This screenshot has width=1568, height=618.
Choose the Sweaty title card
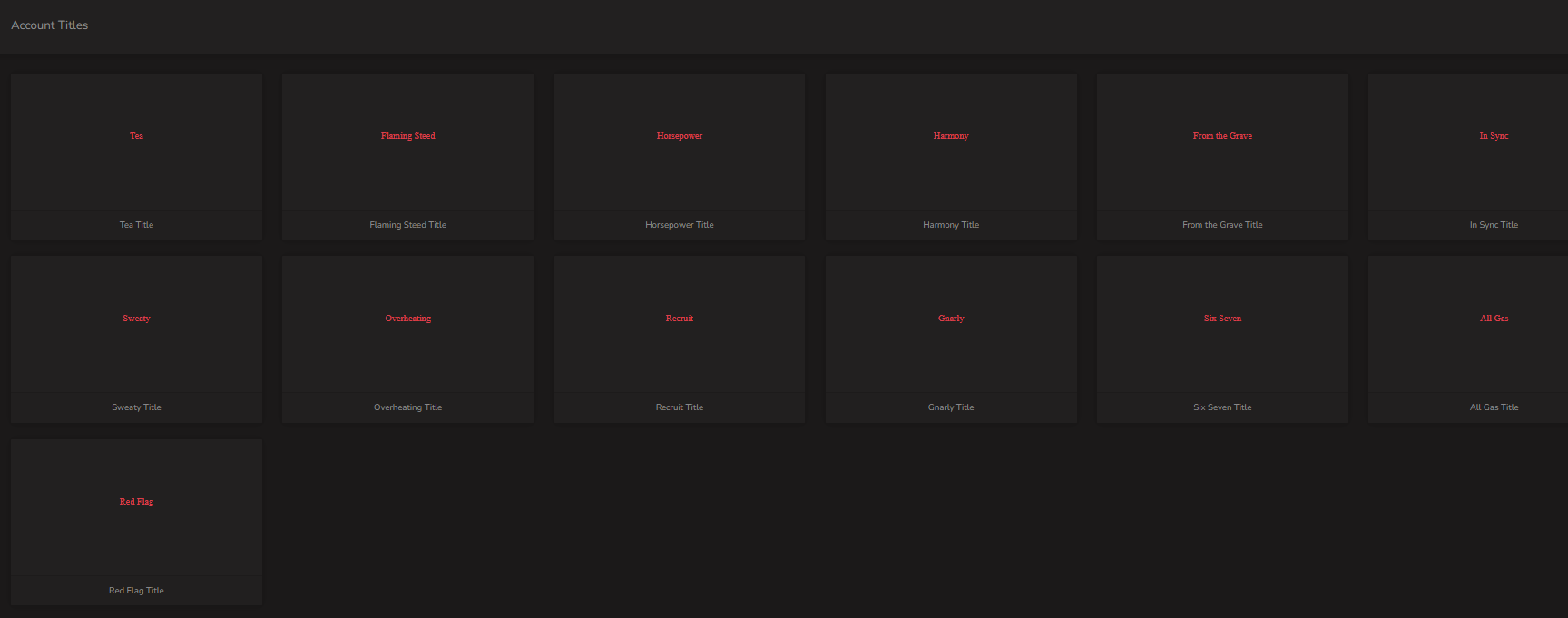(136, 338)
